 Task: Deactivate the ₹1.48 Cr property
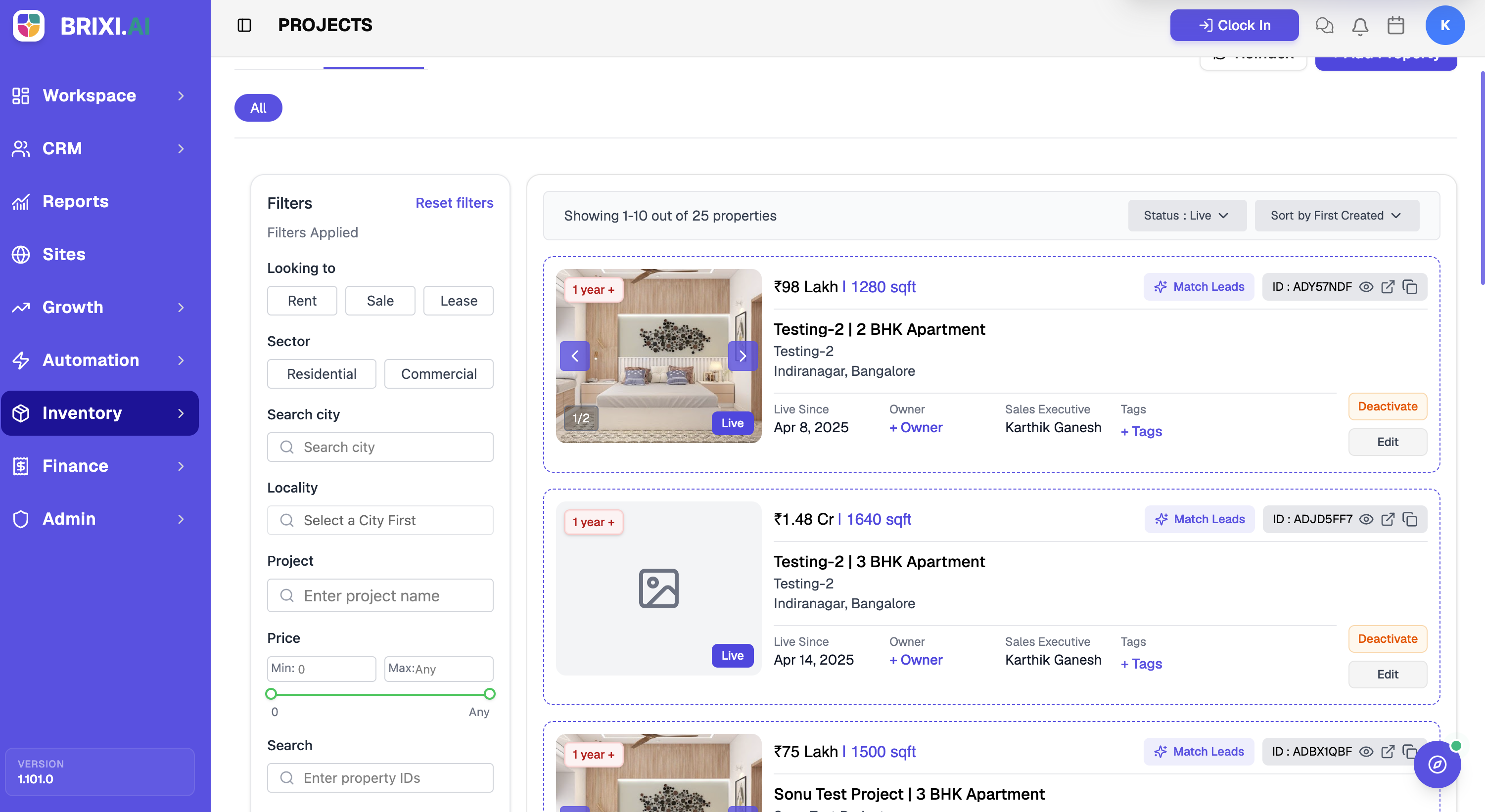[x=1387, y=638]
